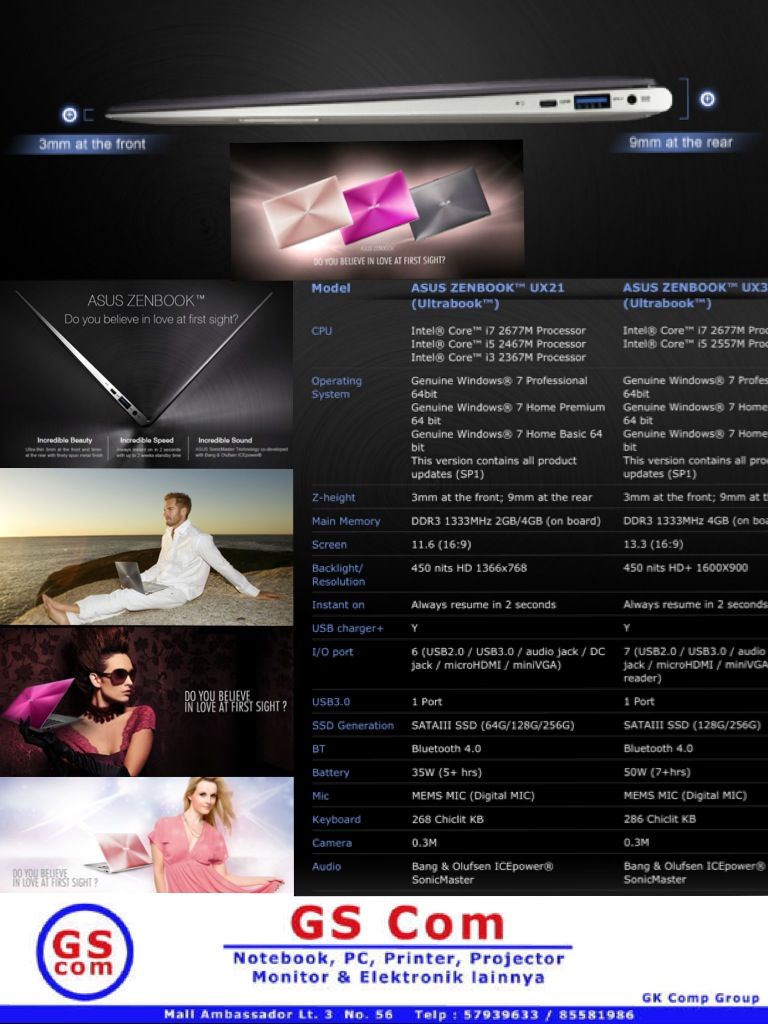768x1024 pixels.
Task: Click the plus icon beside "3mm at the front"
Action: pyautogui.click(x=69, y=116)
